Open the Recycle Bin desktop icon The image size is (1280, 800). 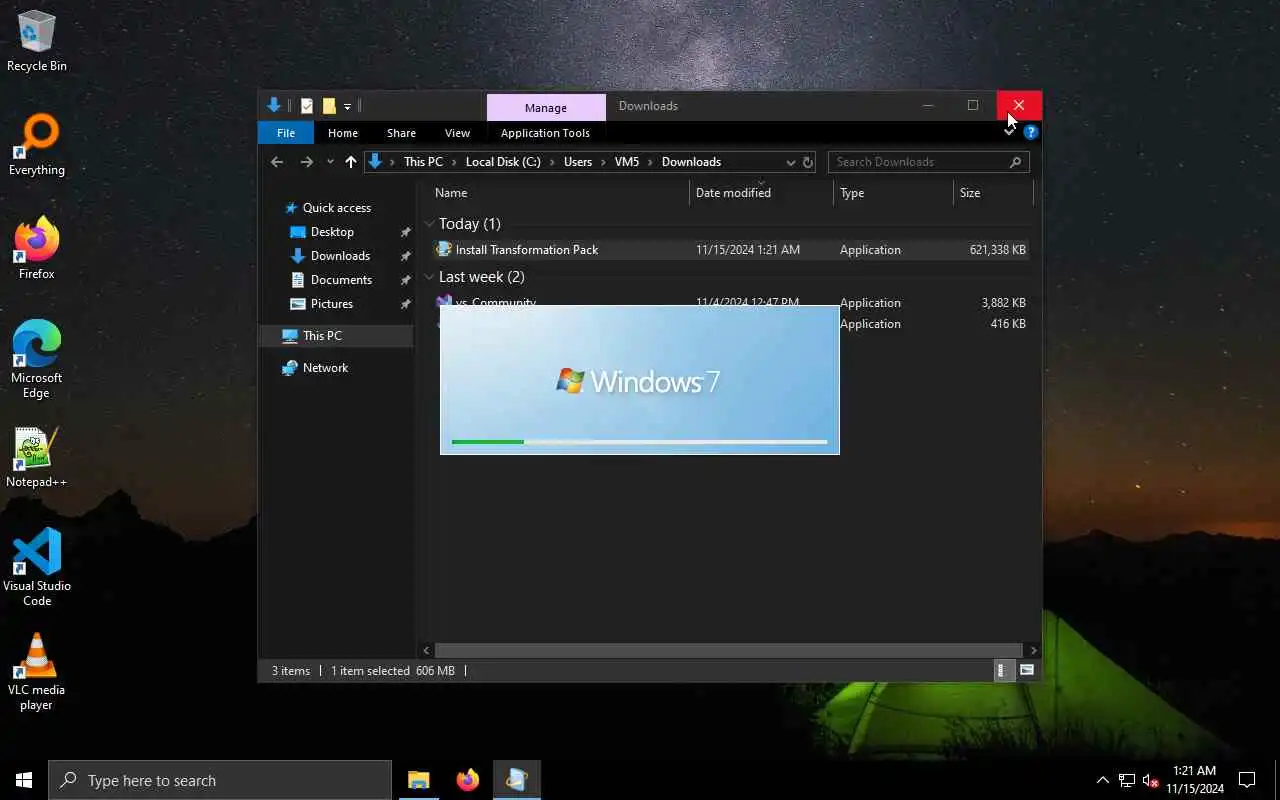pyautogui.click(x=37, y=42)
